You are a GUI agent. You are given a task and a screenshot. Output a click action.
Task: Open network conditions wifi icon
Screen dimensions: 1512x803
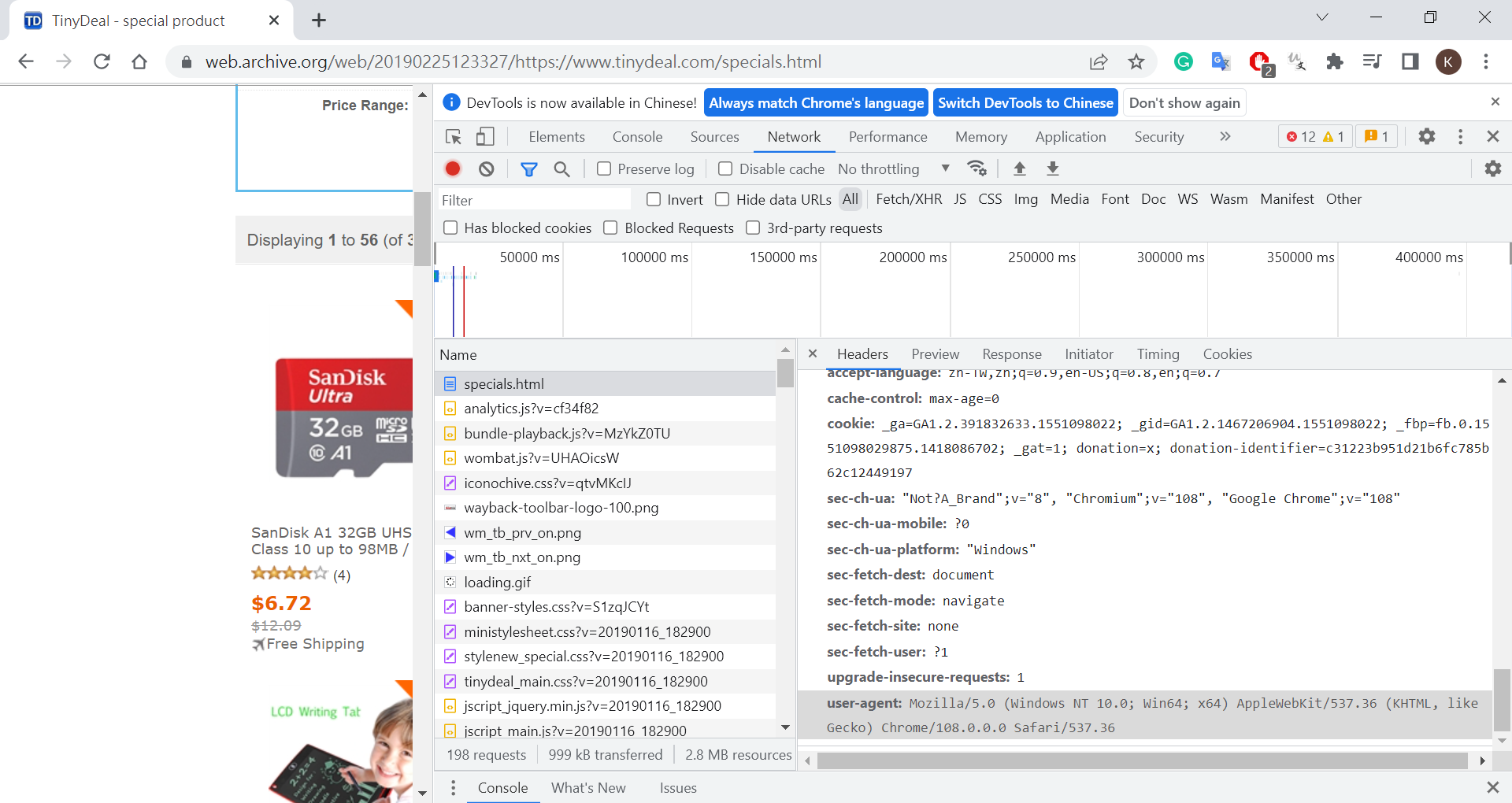coord(977,168)
